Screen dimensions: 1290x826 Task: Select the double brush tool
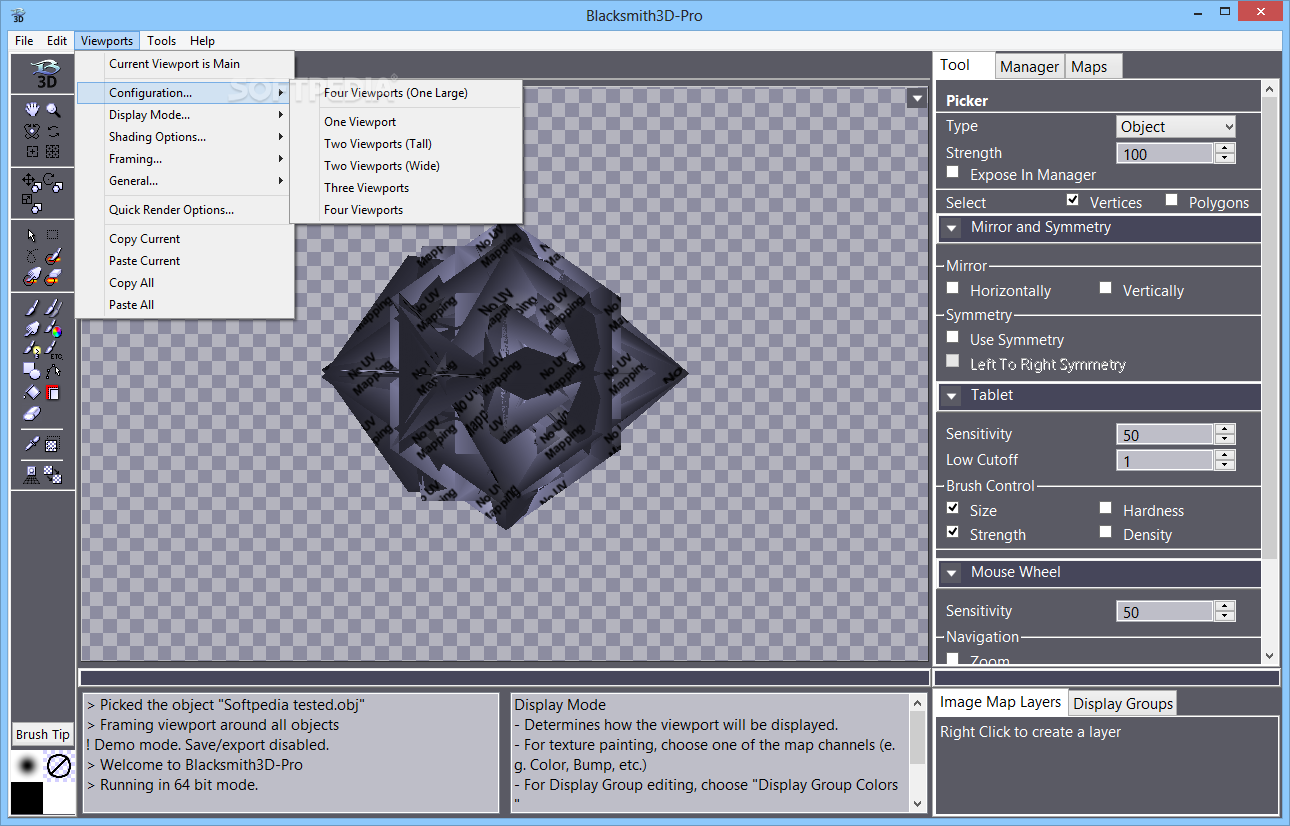(53, 307)
